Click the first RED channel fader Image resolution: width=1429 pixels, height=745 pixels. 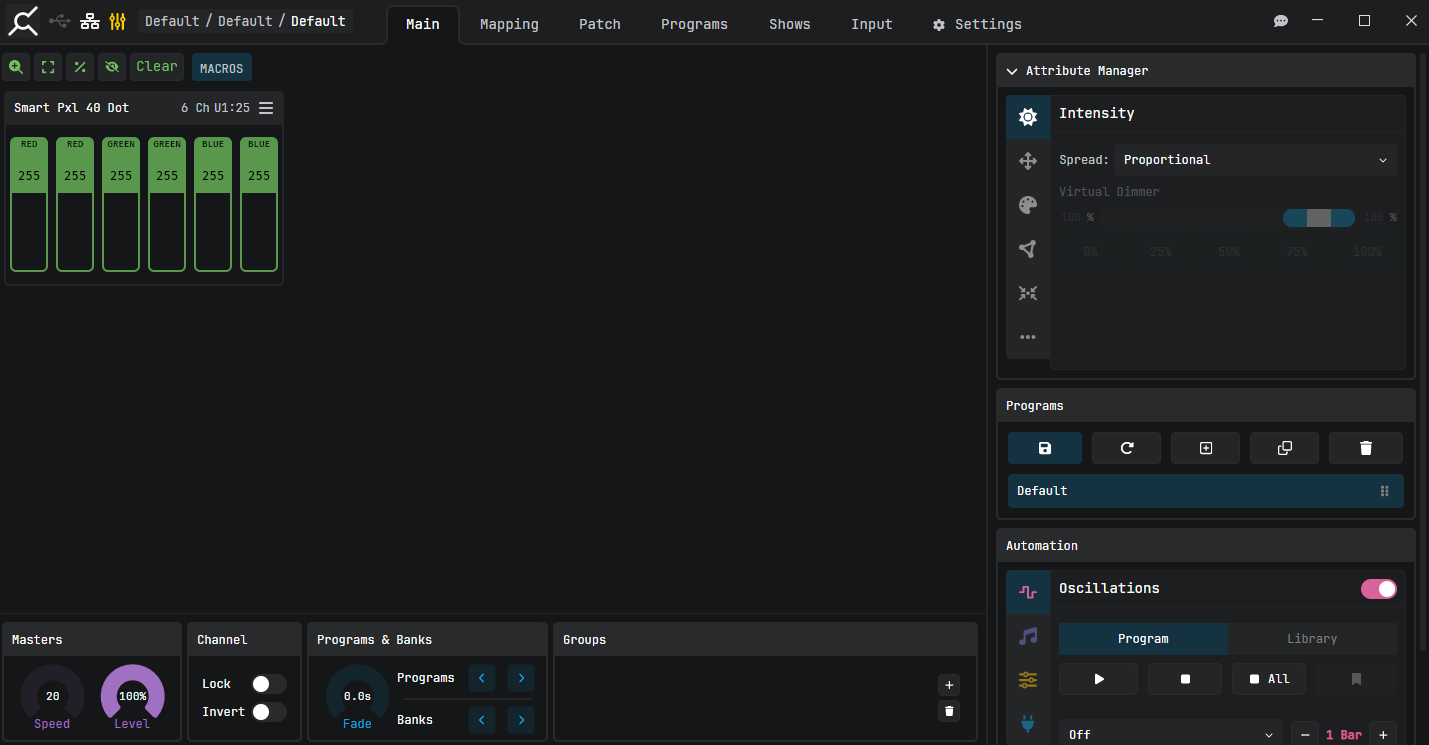29,204
